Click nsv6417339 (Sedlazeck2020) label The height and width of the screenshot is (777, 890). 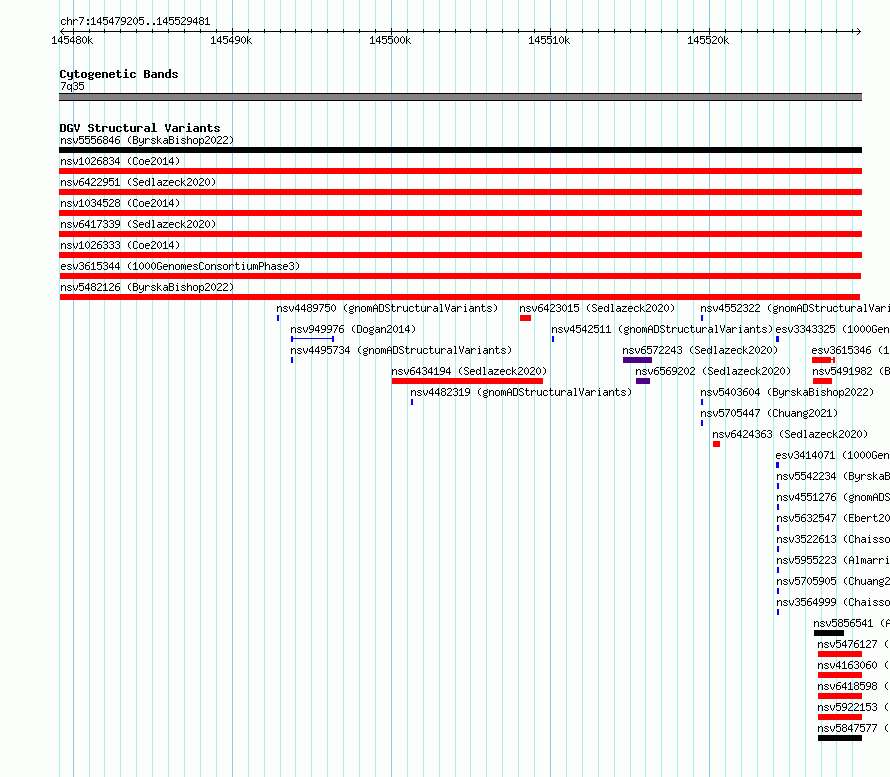click(x=138, y=224)
